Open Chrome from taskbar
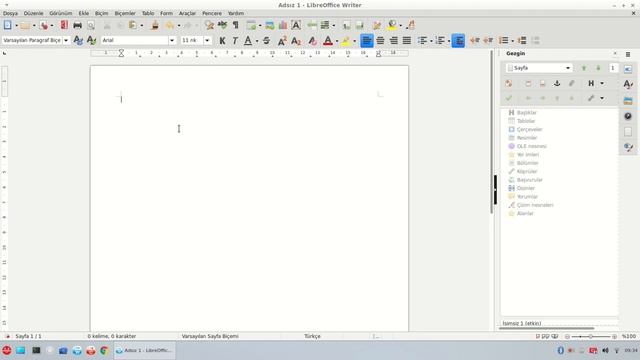This screenshot has height=360, width=640. (x=104, y=351)
